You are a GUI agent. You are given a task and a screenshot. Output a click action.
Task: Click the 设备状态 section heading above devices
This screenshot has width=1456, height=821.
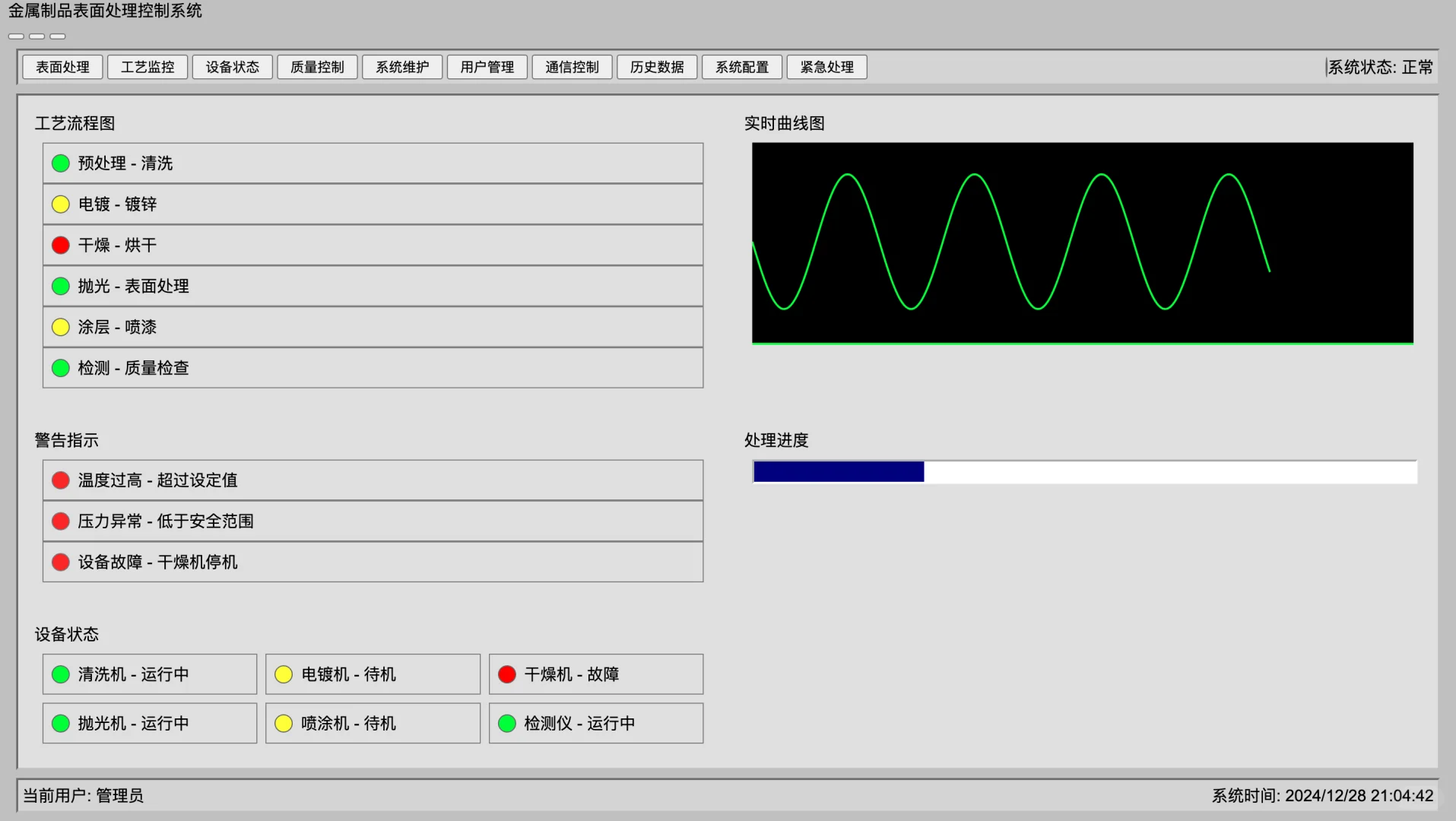[67, 635]
